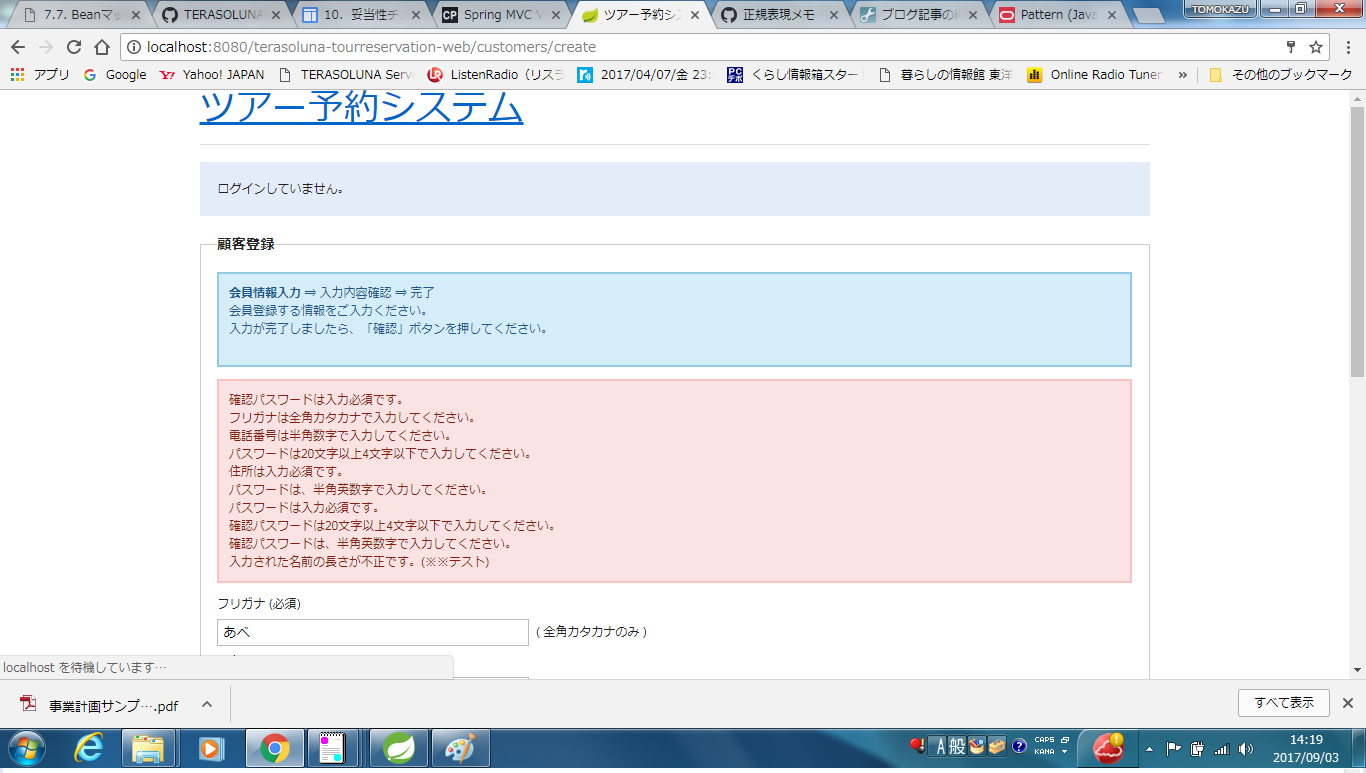Viewport: 1366px width, 773px height.
Task: Switch to the Spring MVC tab
Action: point(499,15)
